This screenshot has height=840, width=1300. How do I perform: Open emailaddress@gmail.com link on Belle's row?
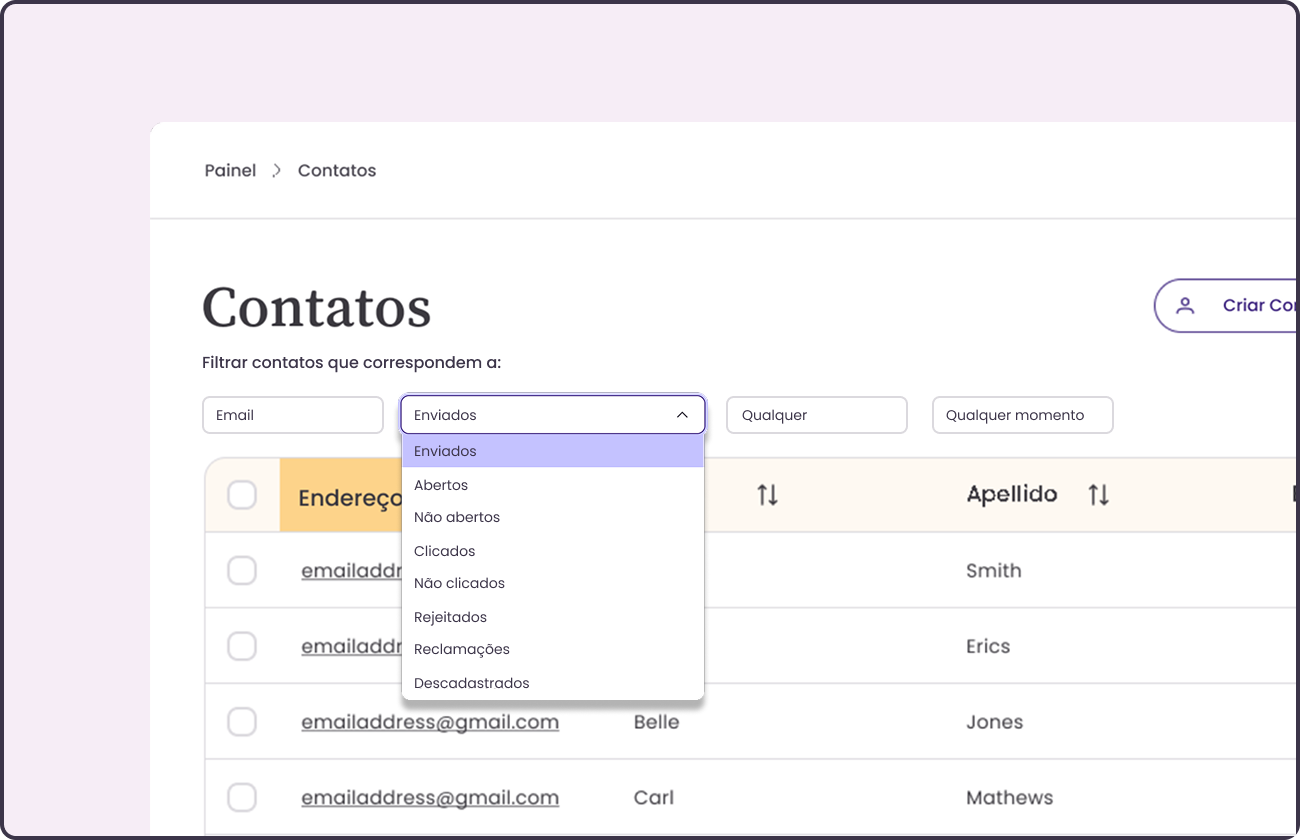click(430, 722)
